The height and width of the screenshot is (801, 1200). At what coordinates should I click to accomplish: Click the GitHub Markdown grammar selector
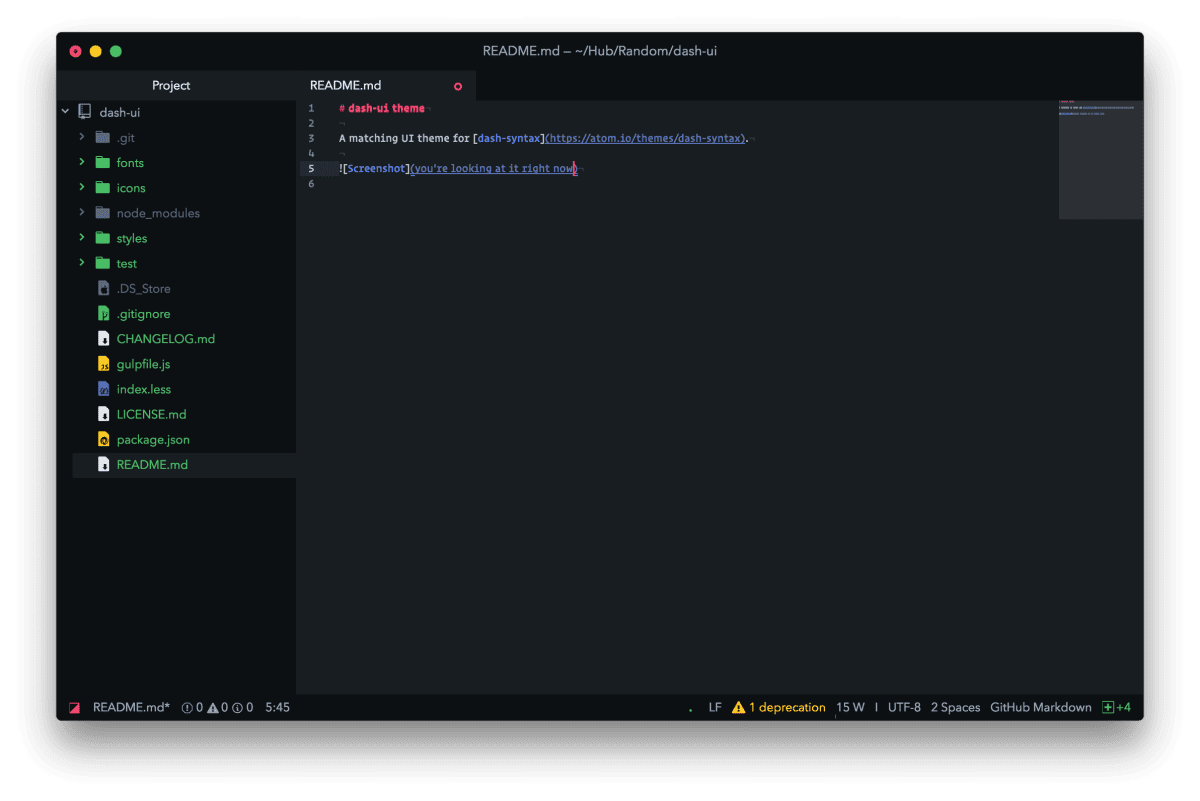pyautogui.click(x=1042, y=707)
